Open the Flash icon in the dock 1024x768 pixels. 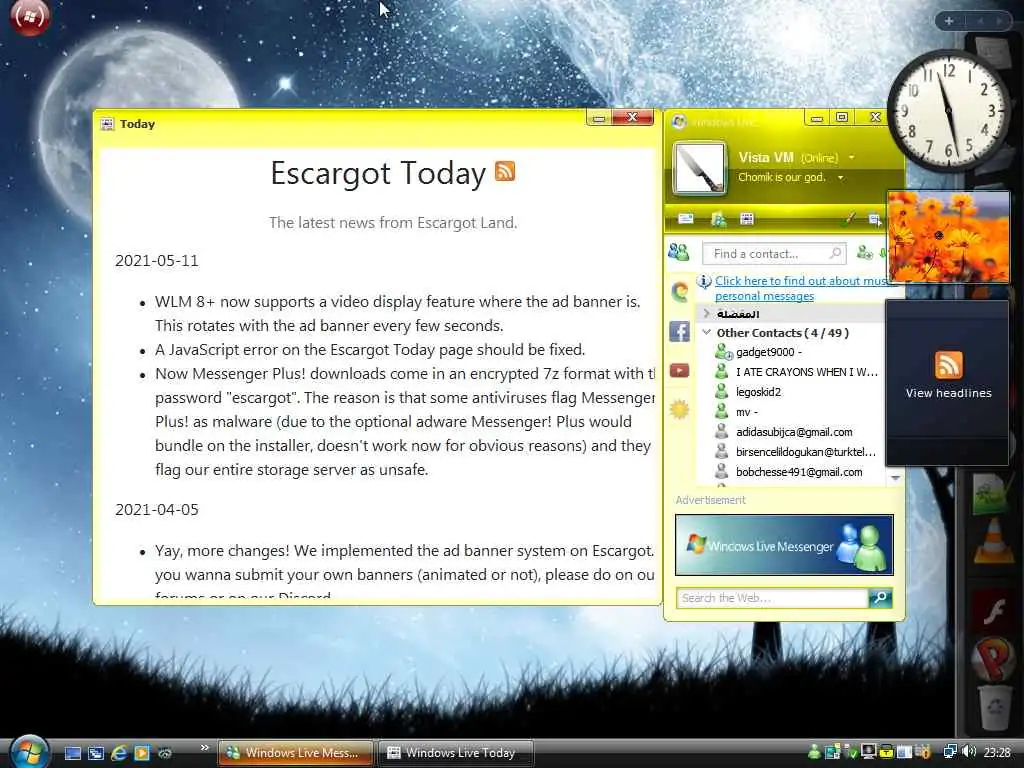(993, 612)
